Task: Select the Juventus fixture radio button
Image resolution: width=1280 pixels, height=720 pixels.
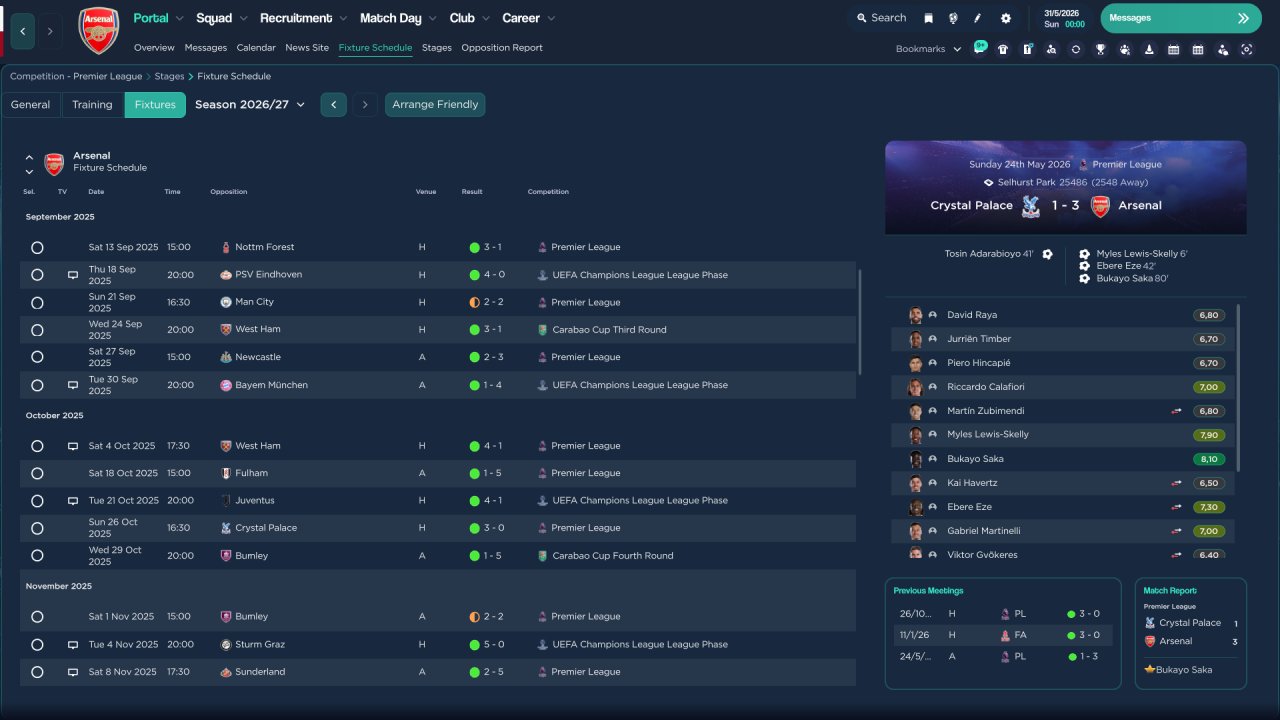Action: [37, 500]
